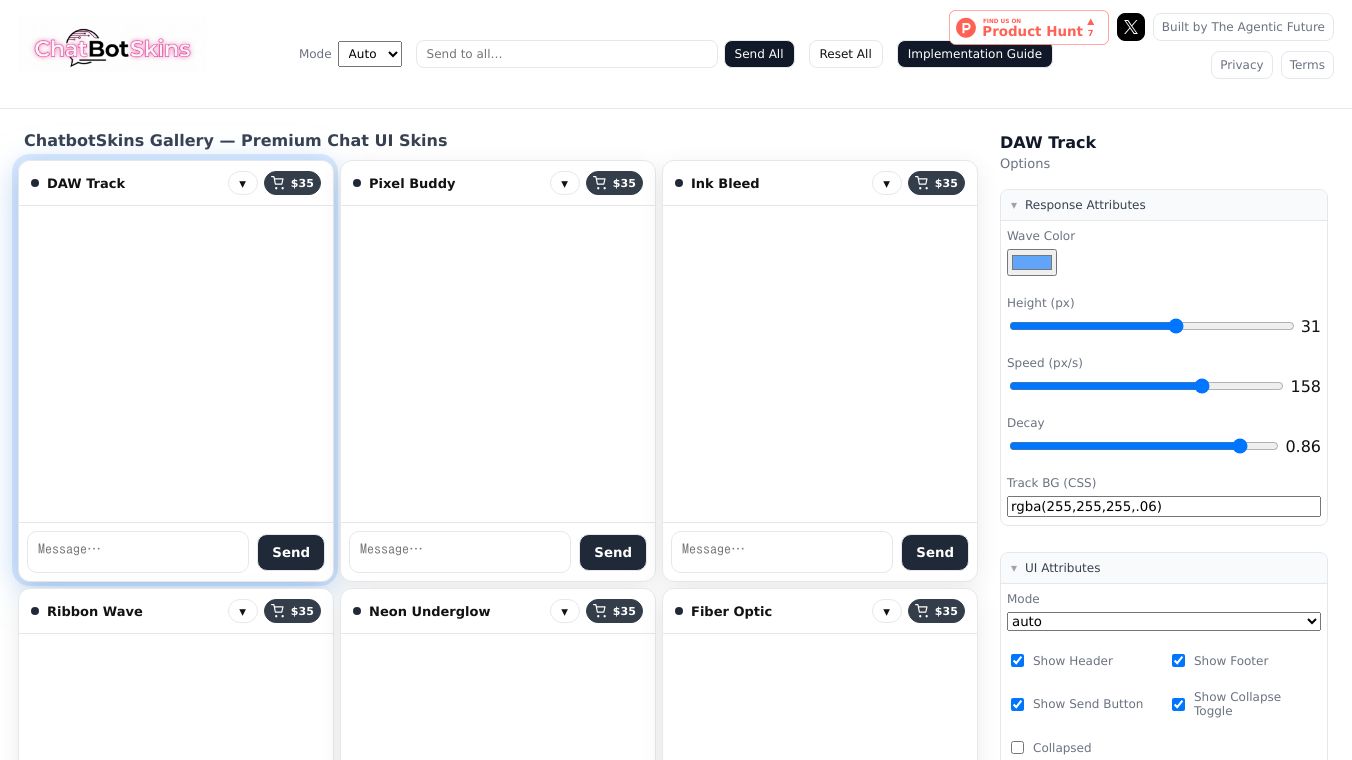
Task: Focus the Send to all input field
Action: tap(567, 54)
